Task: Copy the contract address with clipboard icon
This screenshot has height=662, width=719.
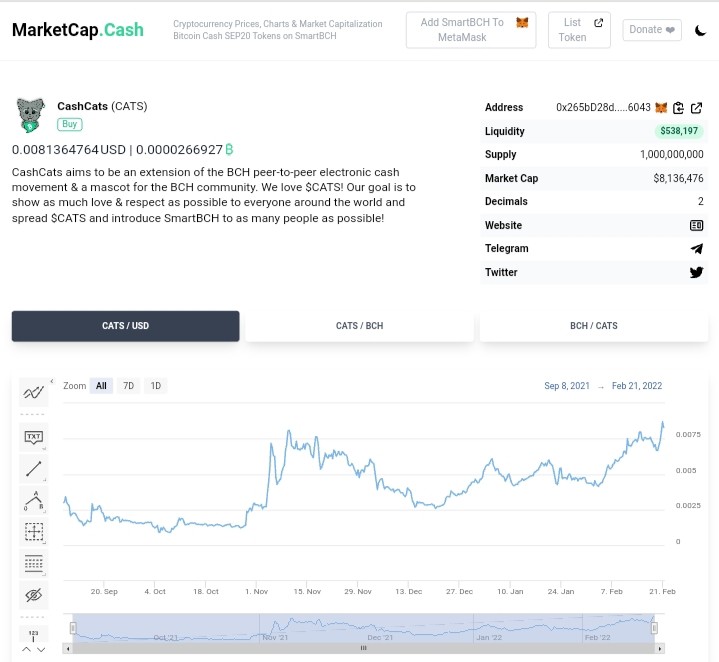Action: 678,108
